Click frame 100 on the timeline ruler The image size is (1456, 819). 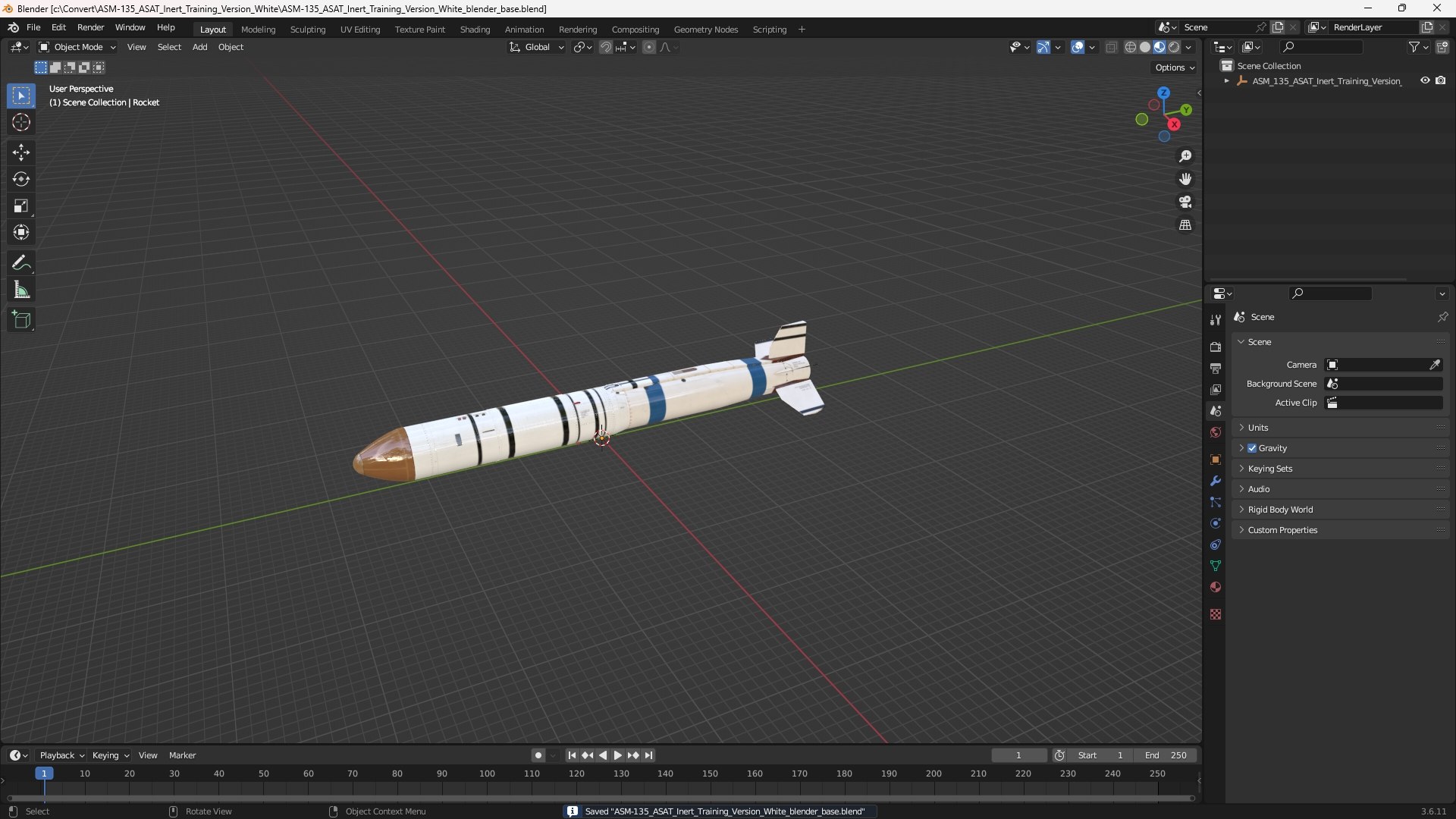pos(487,774)
